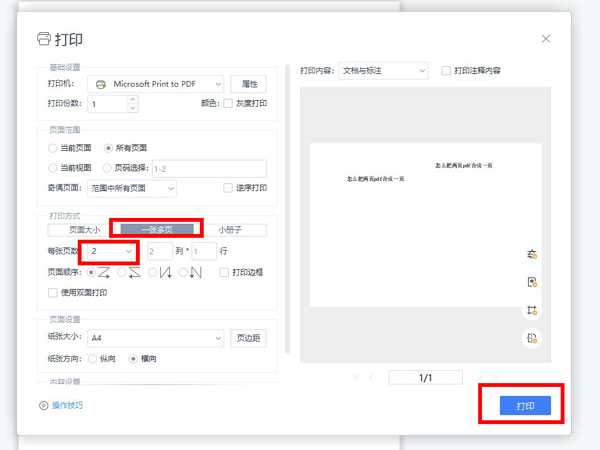Open the 打印内容 文档与标注 dropdown
This screenshot has height=450, width=600.
point(383,71)
